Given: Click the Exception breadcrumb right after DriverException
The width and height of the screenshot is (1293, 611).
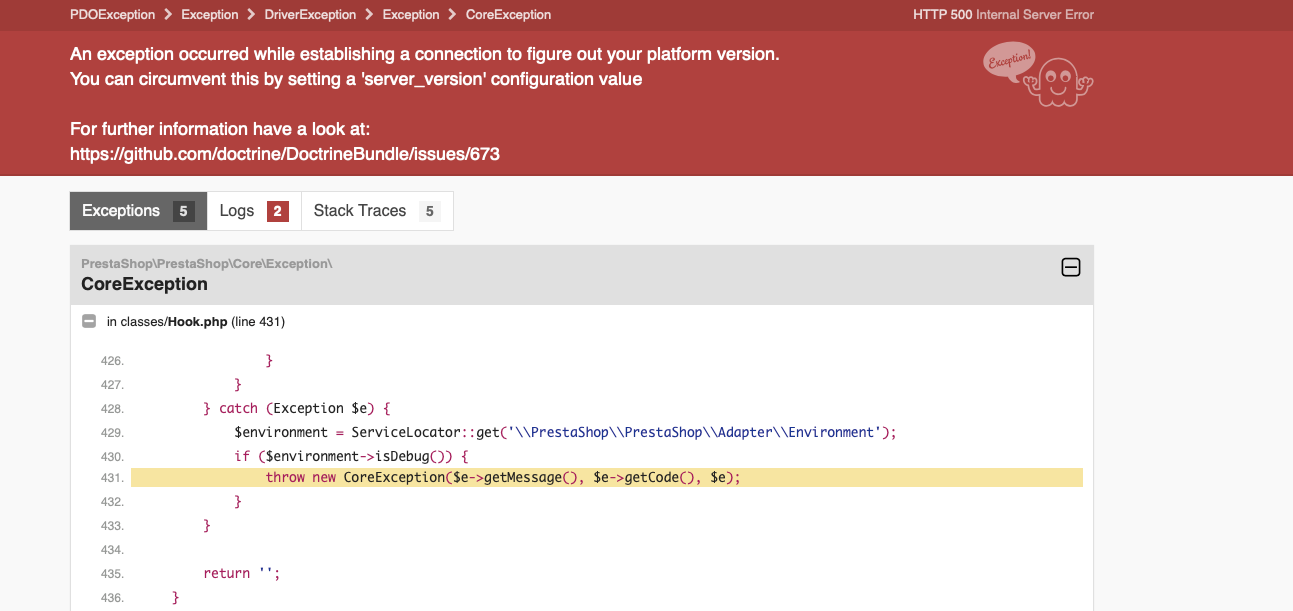Looking at the screenshot, I should pyautogui.click(x=410, y=15).
